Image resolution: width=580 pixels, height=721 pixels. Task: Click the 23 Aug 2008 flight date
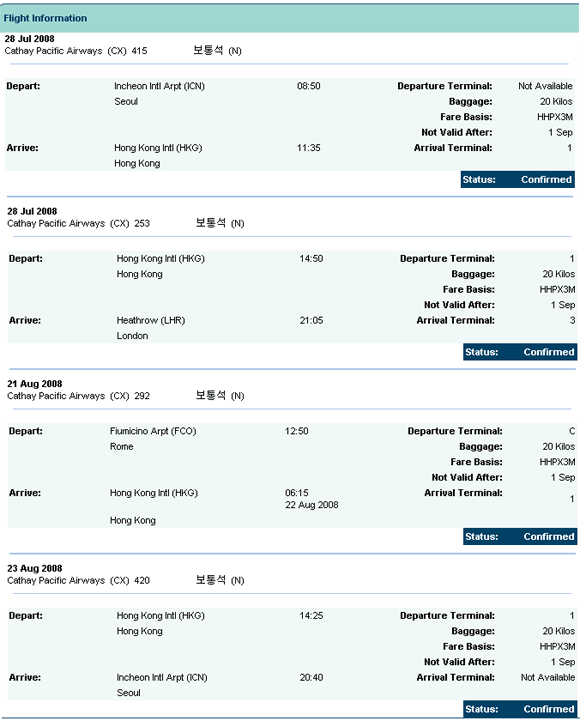point(34,569)
